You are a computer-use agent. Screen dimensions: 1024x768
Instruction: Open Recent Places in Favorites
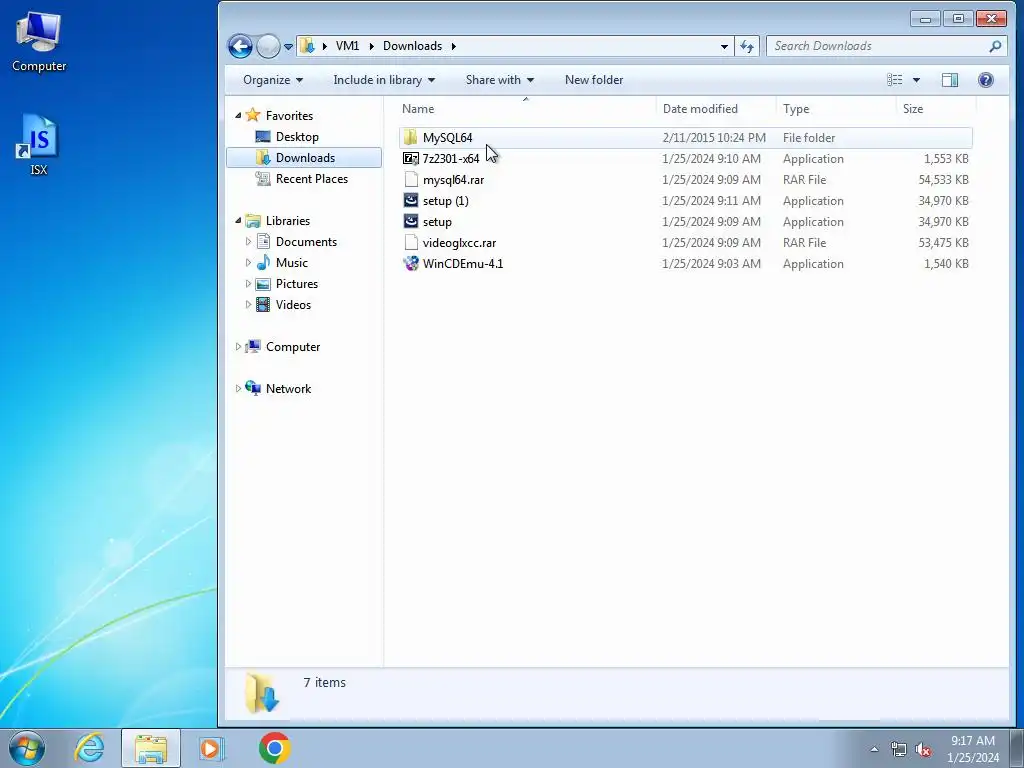click(x=312, y=178)
